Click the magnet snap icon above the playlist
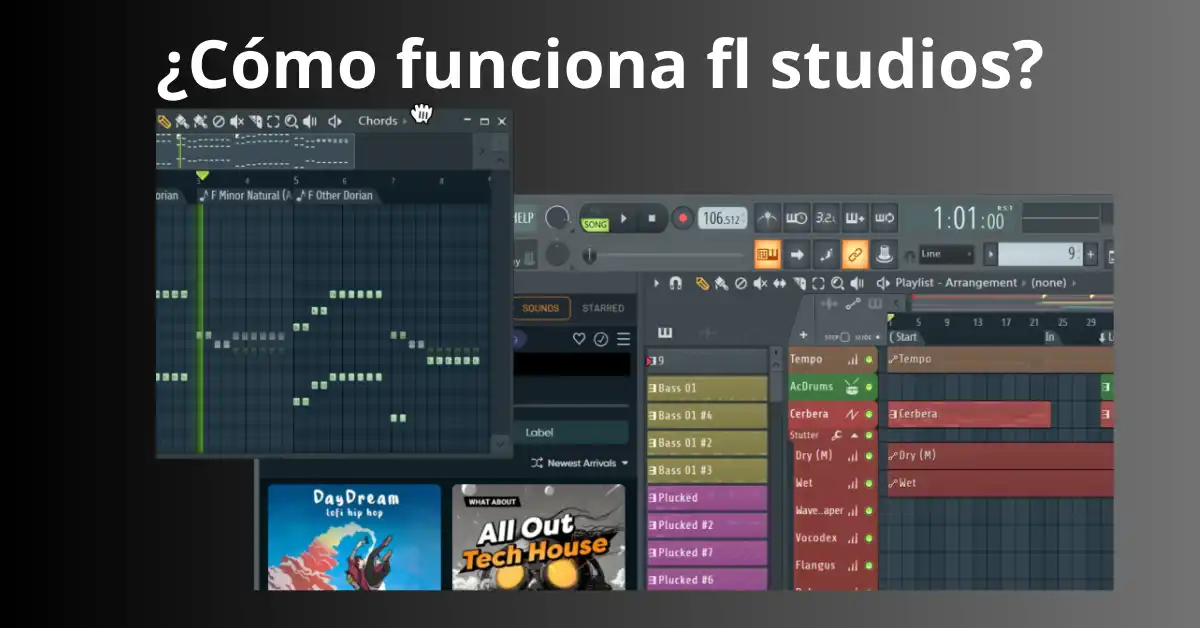 coord(676,283)
